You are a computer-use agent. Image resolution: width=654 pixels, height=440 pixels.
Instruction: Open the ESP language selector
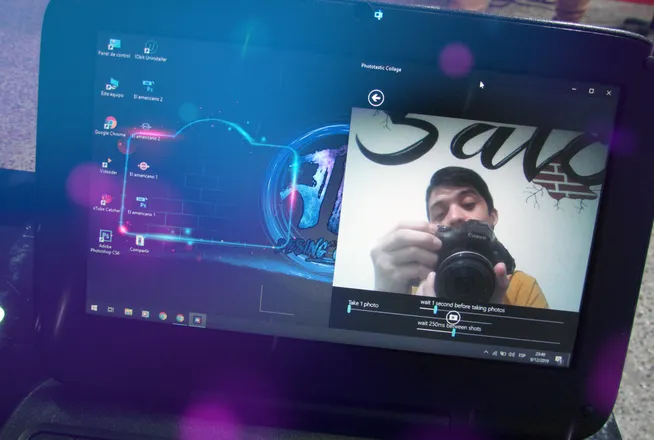click(x=522, y=355)
